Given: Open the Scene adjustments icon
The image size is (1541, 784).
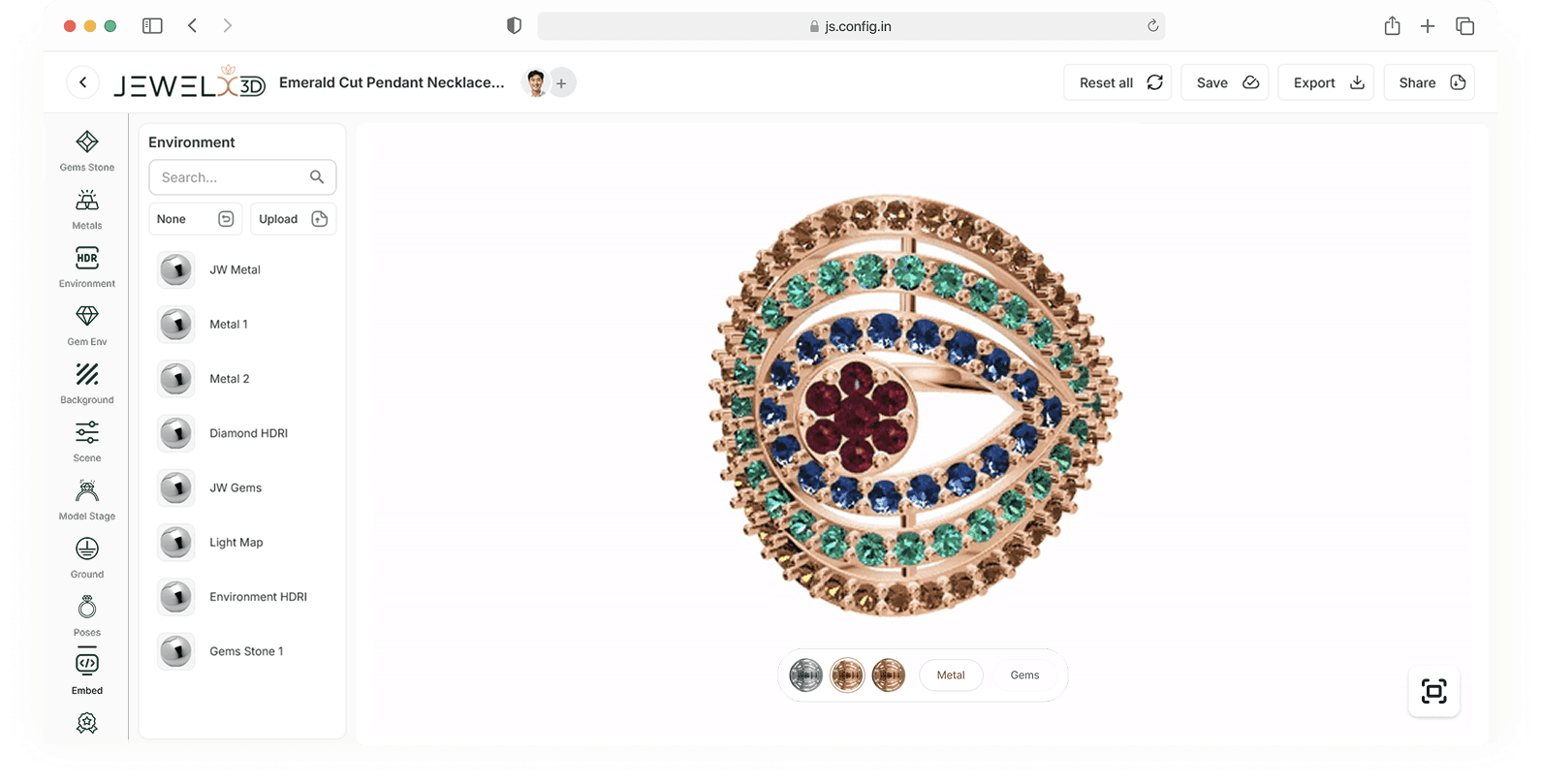Looking at the screenshot, I should click(x=87, y=442).
